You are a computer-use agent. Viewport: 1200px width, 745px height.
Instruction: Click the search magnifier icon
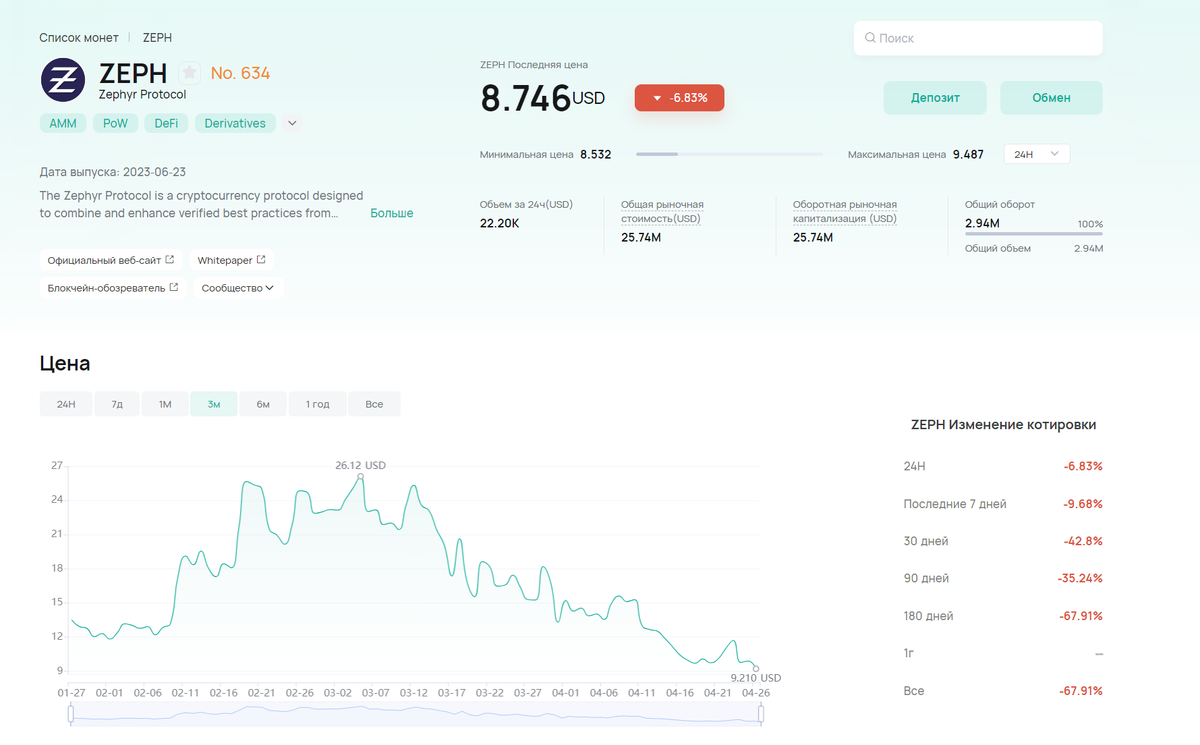(871, 38)
